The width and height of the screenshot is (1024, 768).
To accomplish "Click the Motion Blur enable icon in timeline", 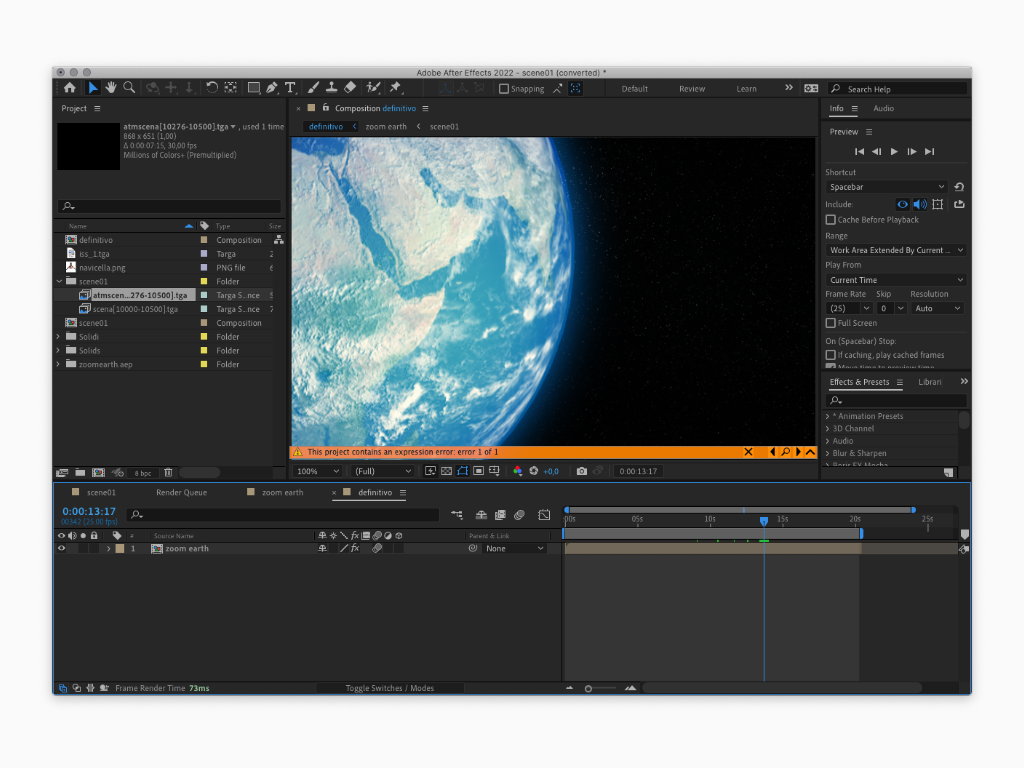I will [519, 515].
